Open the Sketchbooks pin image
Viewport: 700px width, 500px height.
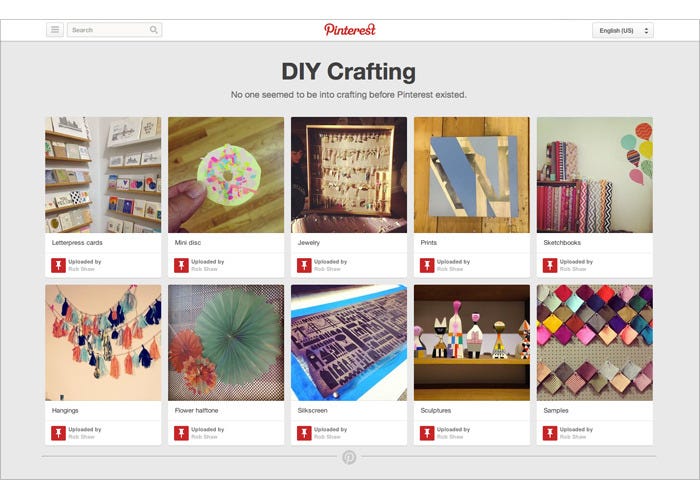595,175
